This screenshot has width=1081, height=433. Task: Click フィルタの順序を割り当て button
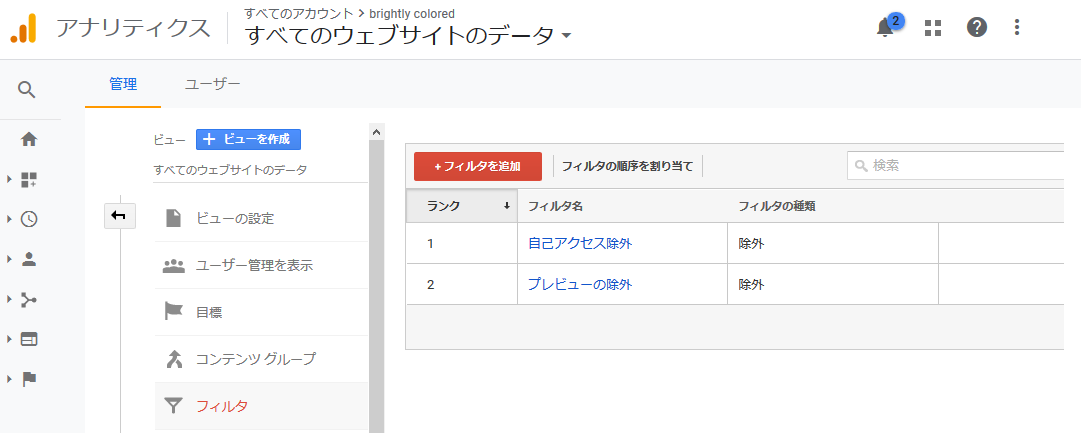pyautogui.click(x=627, y=166)
